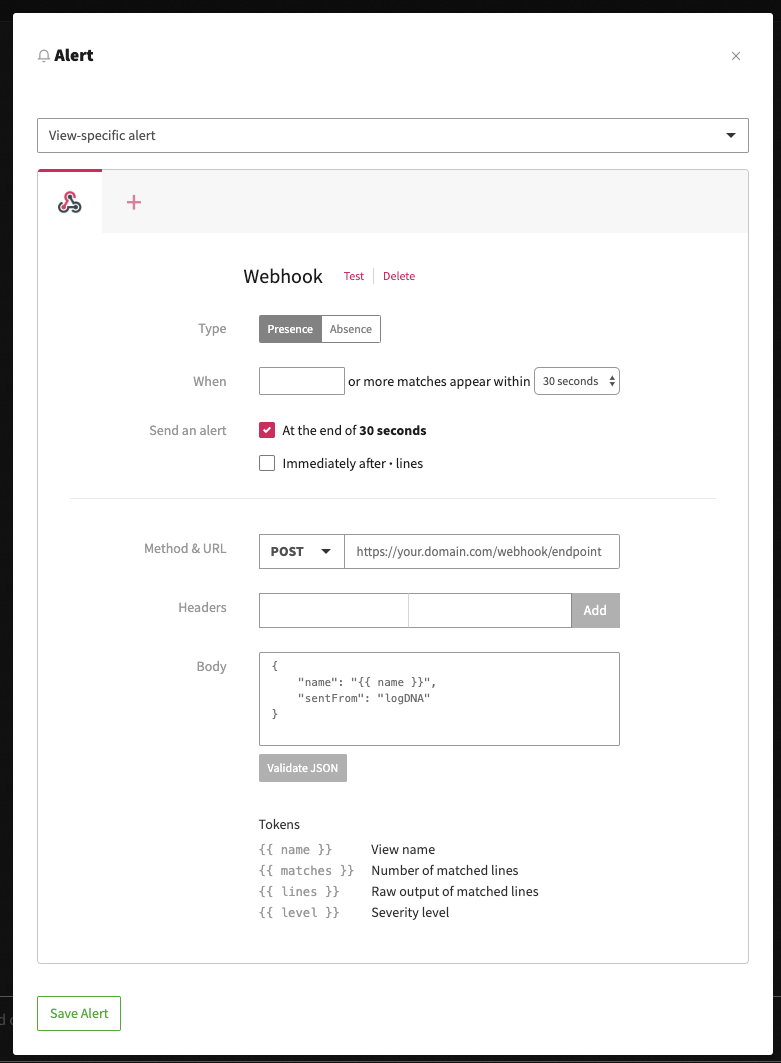This screenshot has height=1063, width=781.
Task: Focus the matches count input field
Action: 302,381
